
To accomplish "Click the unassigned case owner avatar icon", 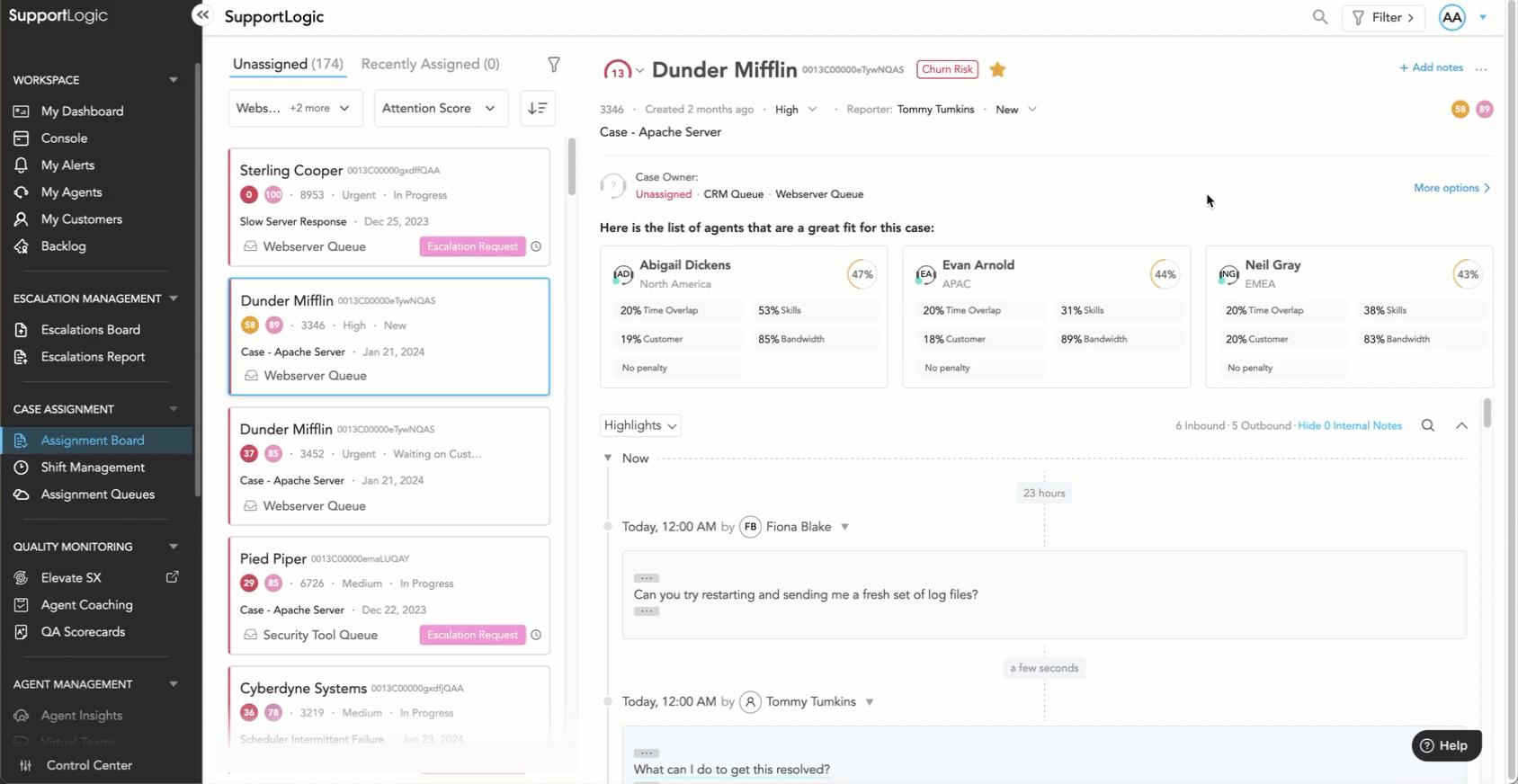I will click(x=612, y=185).
